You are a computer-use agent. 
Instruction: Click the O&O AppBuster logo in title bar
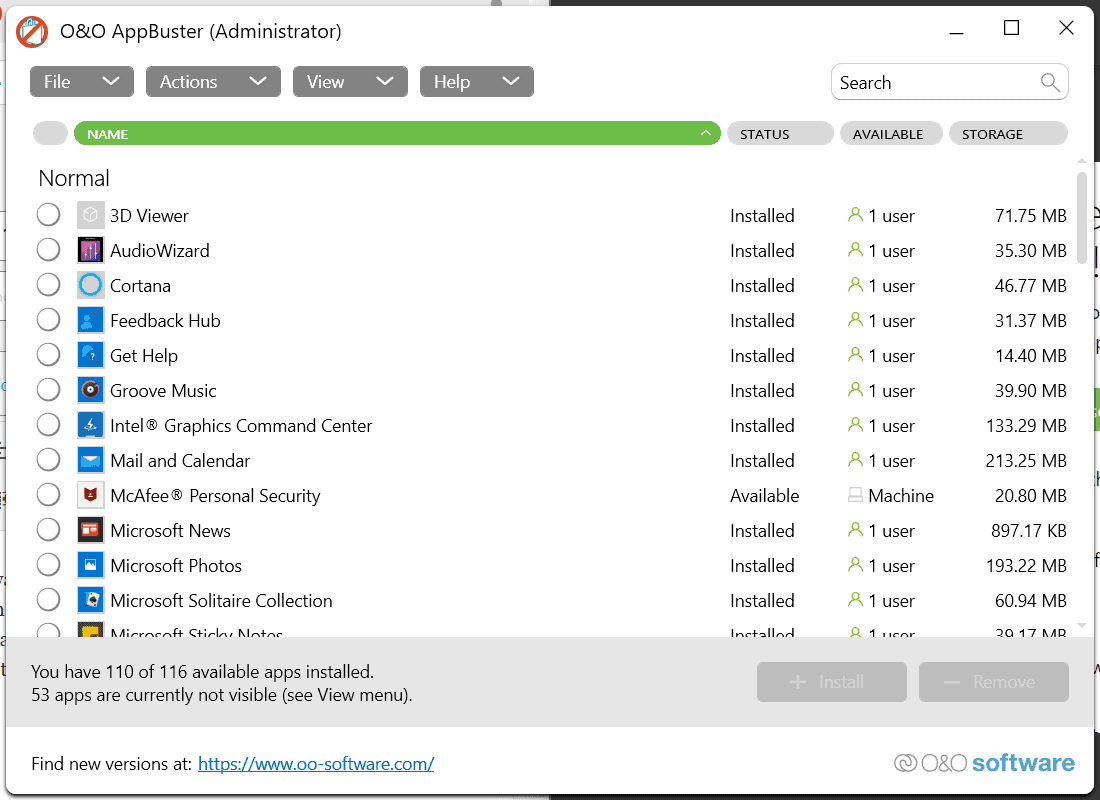tap(31, 31)
